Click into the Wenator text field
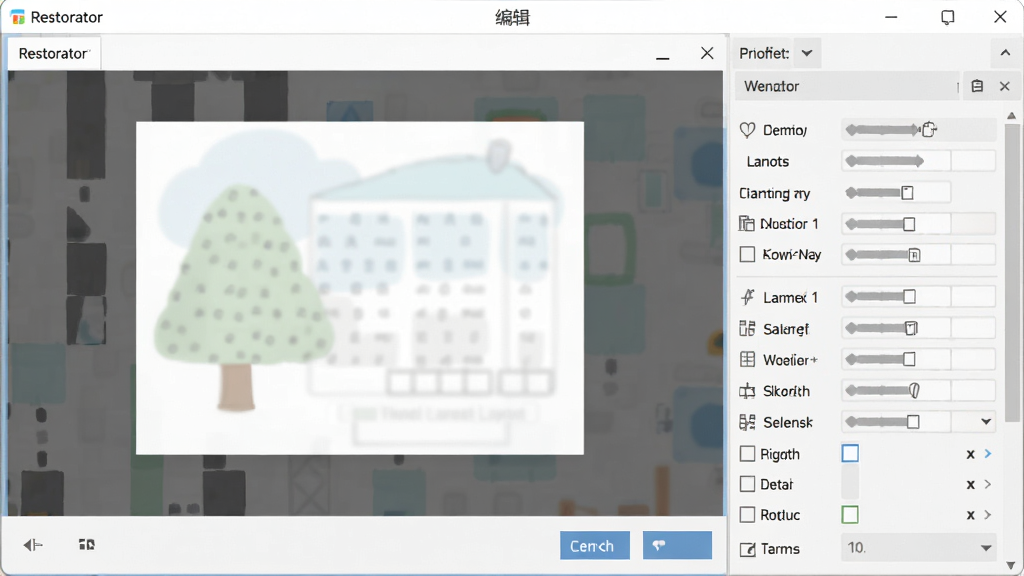1024x576 pixels. (x=848, y=86)
